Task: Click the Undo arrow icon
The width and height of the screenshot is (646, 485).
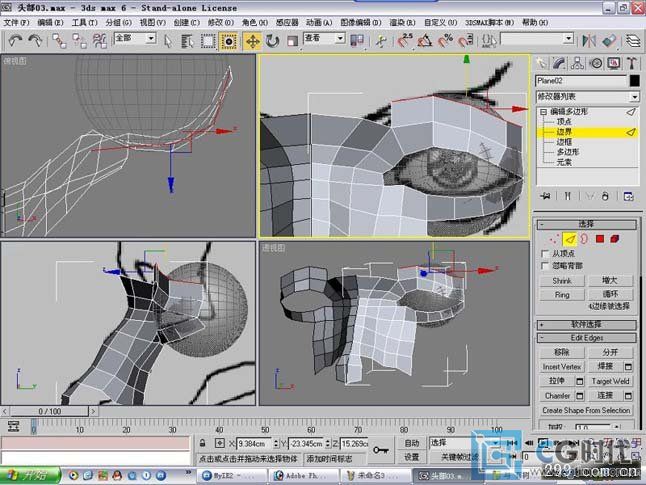Action: coord(15,40)
